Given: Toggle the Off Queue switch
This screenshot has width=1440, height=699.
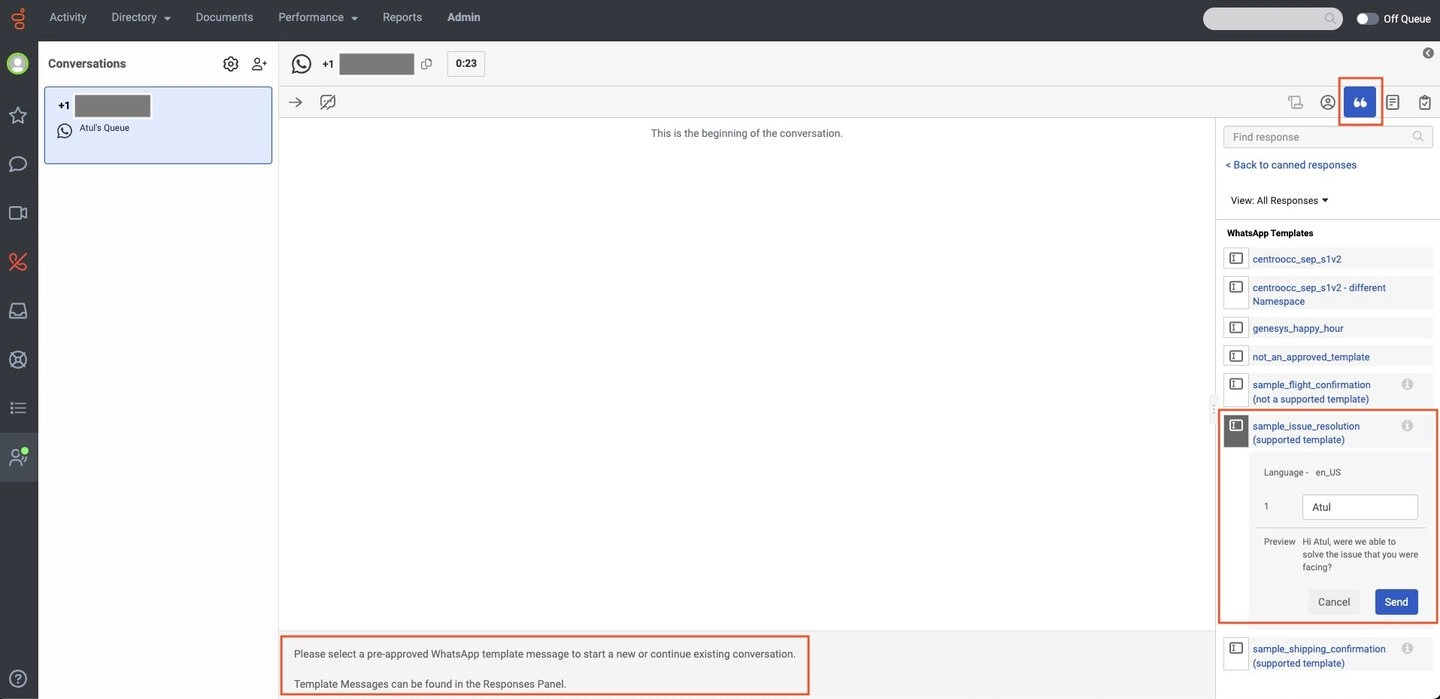Looking at the screenshot, I should [1367, 18].
